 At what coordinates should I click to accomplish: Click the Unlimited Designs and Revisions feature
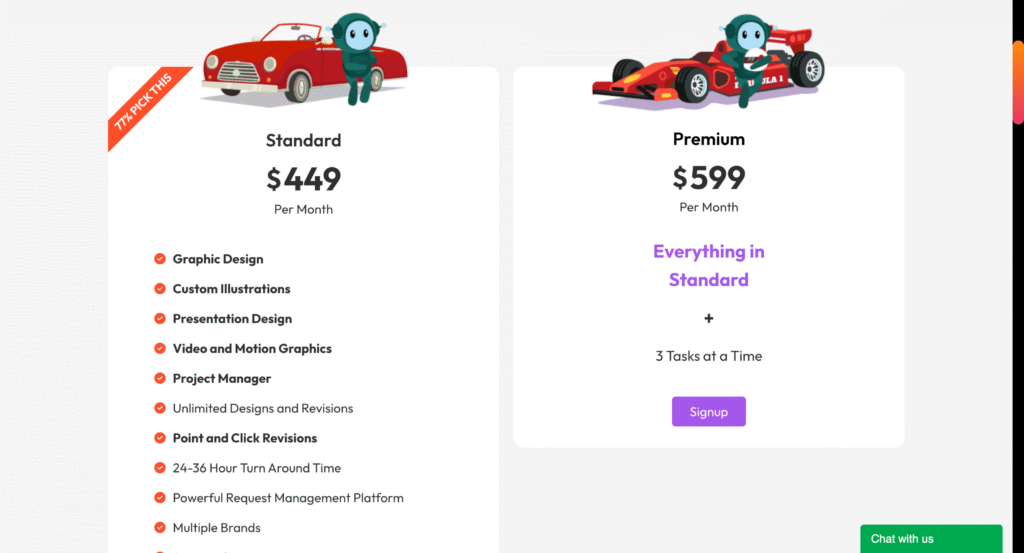(263, 409)
